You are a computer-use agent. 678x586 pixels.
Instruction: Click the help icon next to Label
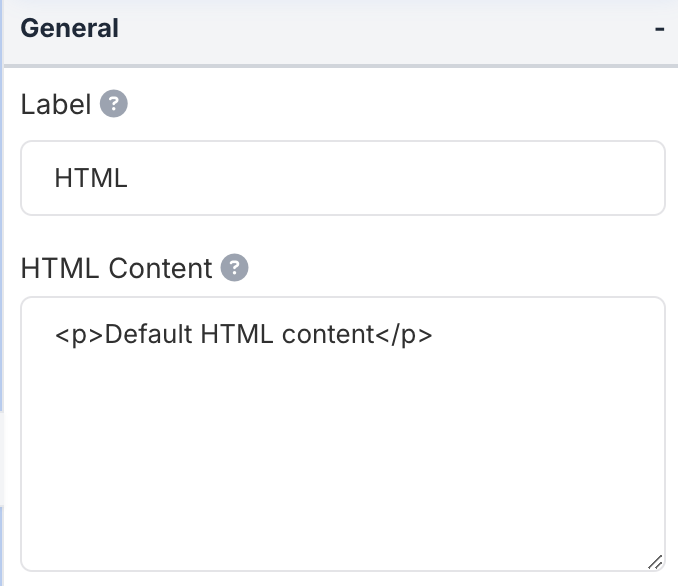click(114, 104)
